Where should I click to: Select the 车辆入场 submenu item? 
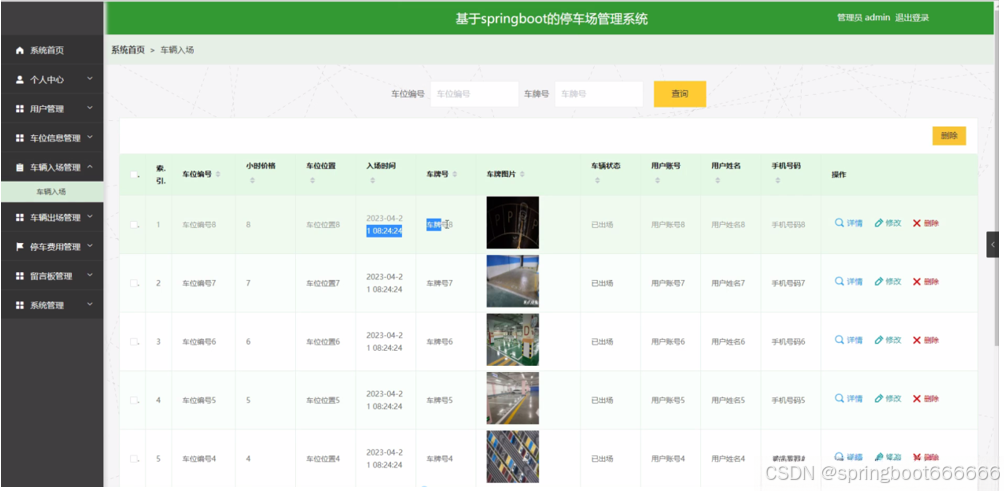point(52,191)
